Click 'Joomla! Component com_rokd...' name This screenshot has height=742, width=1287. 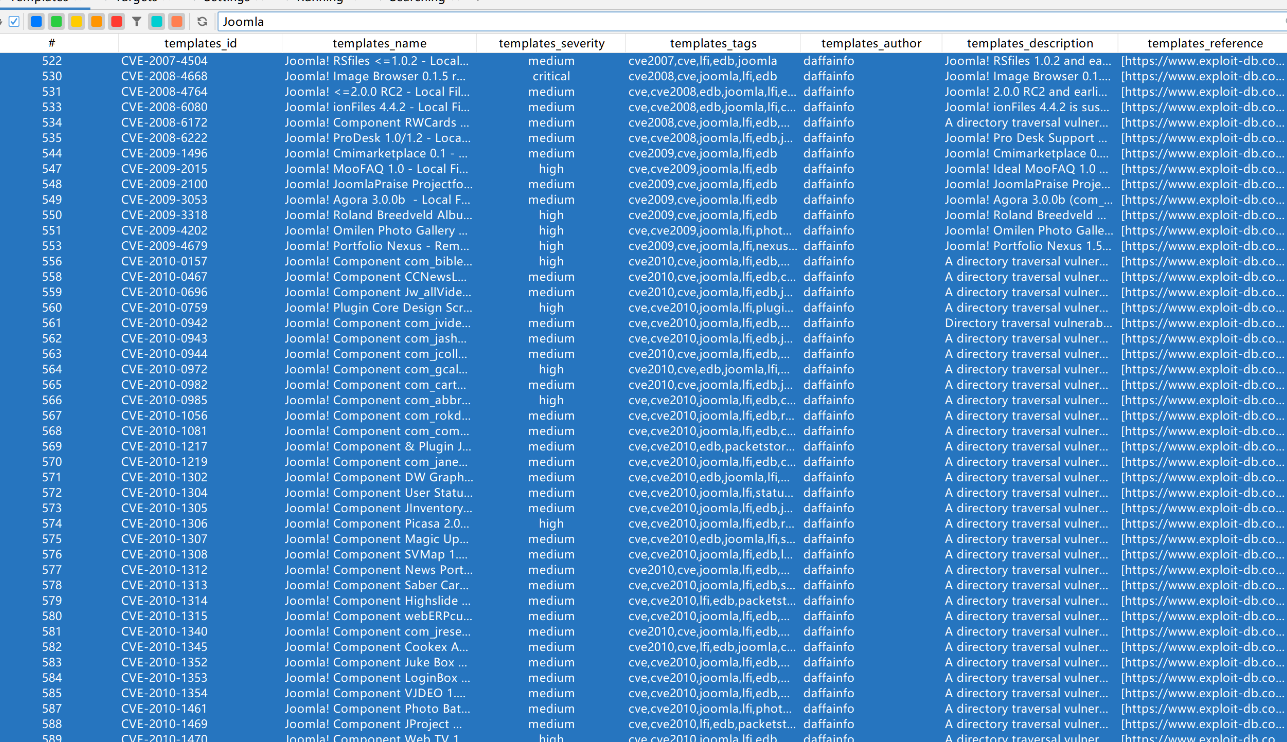(x=377, y=416)
